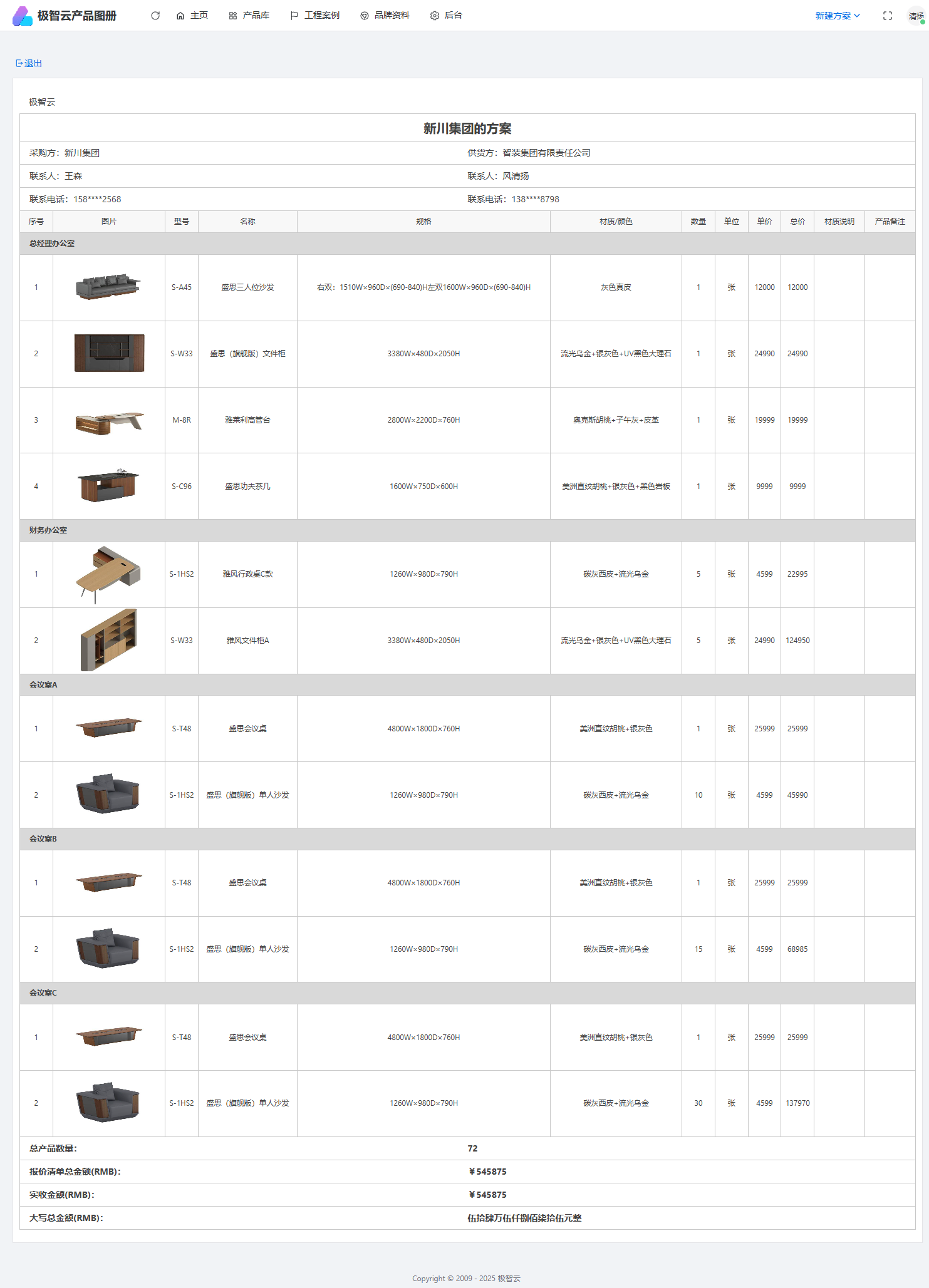Click the 退出 exit icon link
The image size is (929, 1288).
(x=29, y=63)
